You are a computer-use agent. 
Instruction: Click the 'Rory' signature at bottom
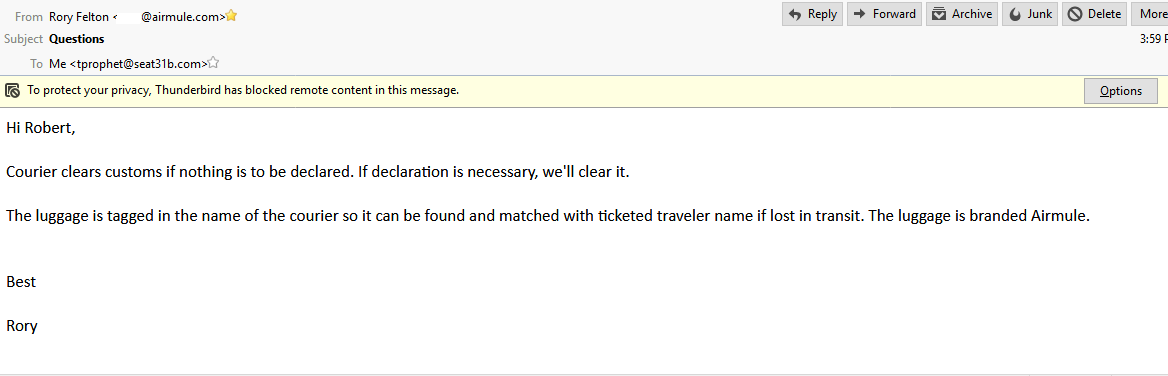(22, 326)
